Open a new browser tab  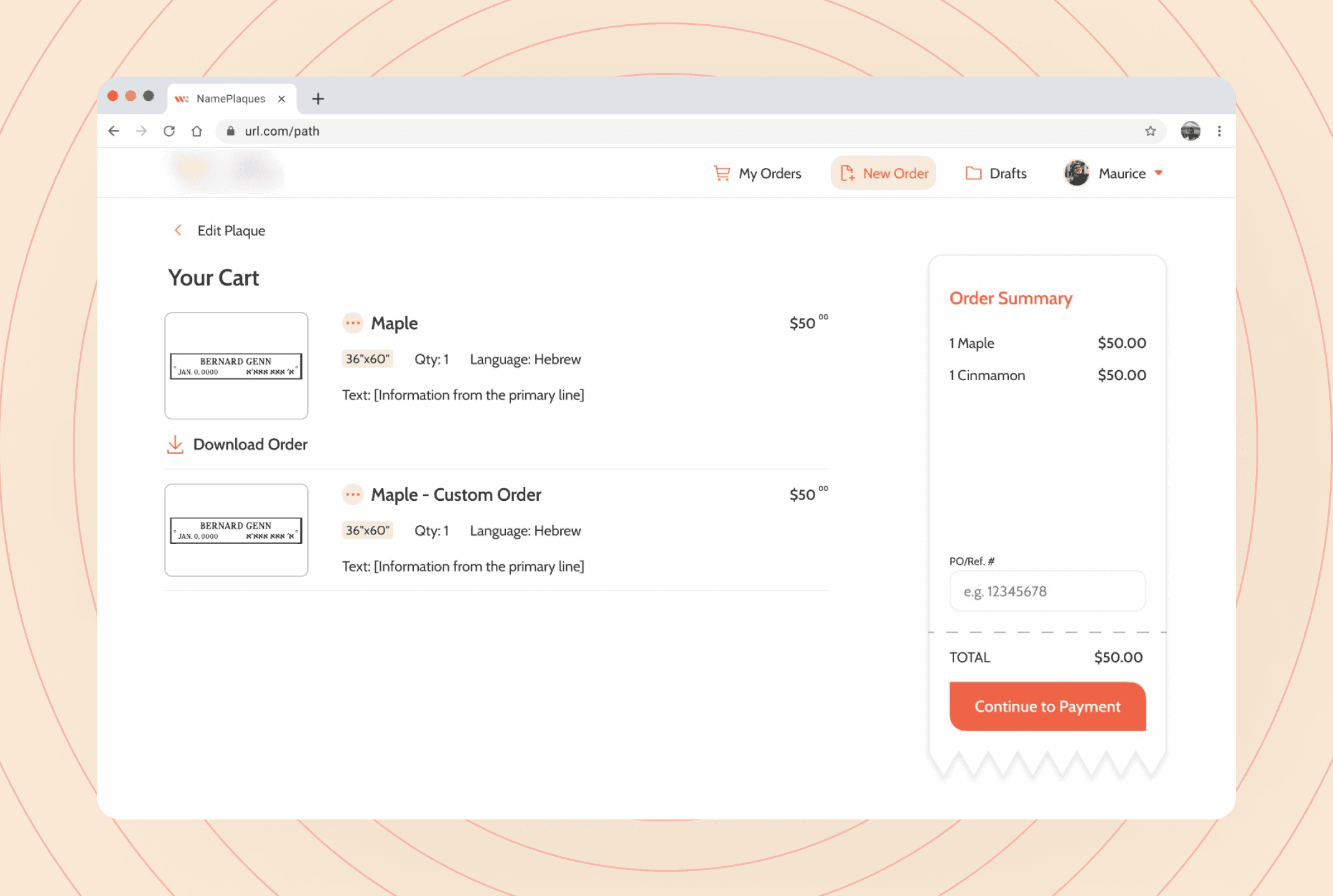pyautogui.click(x=318, y=99)
